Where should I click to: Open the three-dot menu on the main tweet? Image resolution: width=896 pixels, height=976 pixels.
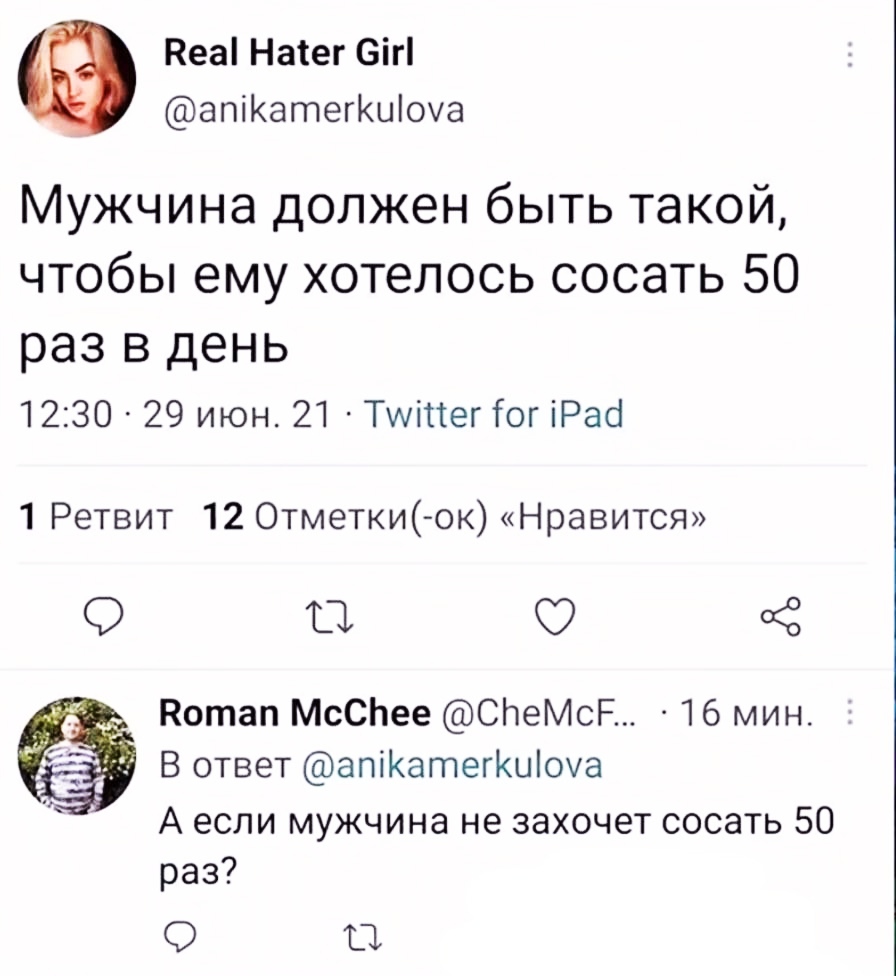[x=851, y=54]
